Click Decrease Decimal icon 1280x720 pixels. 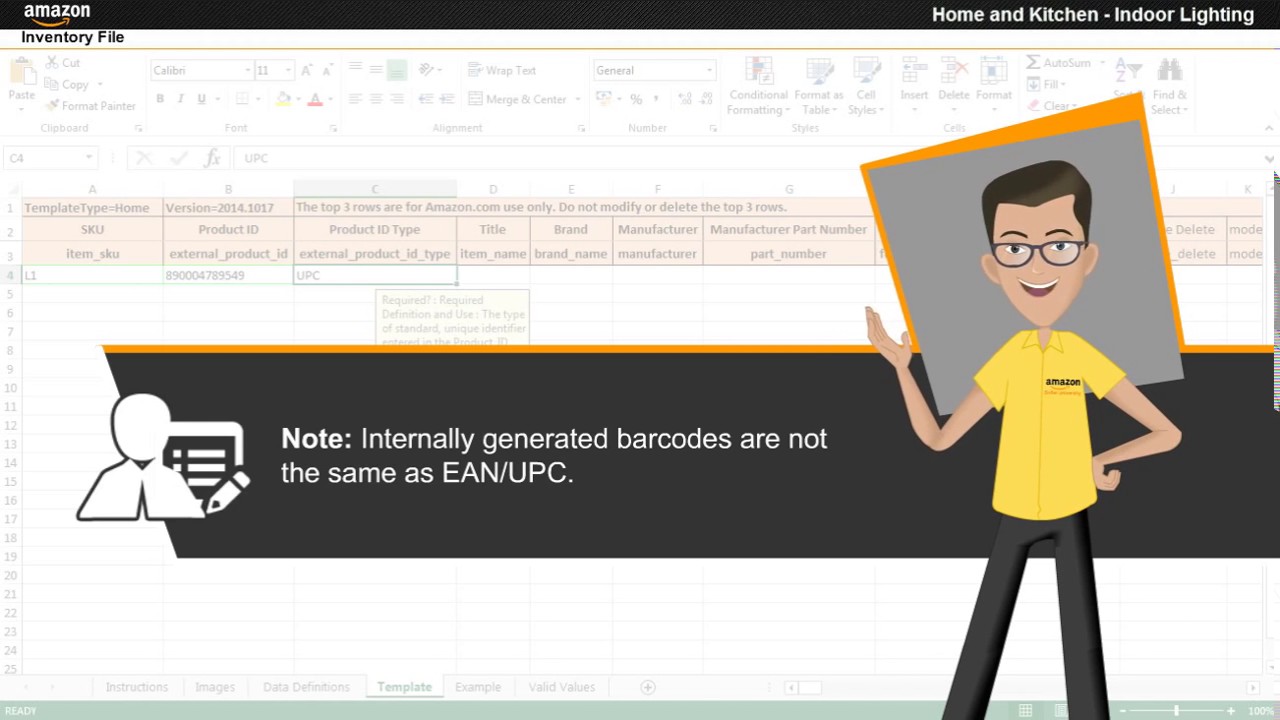707,99
